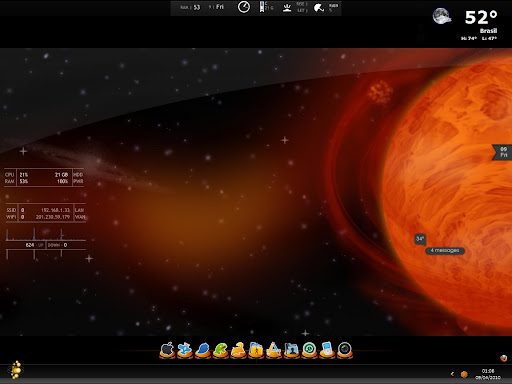Launch the Applications pencil-ruler dock icon
The height and width of the screenshot is (384, 512).
coord(274,350)
